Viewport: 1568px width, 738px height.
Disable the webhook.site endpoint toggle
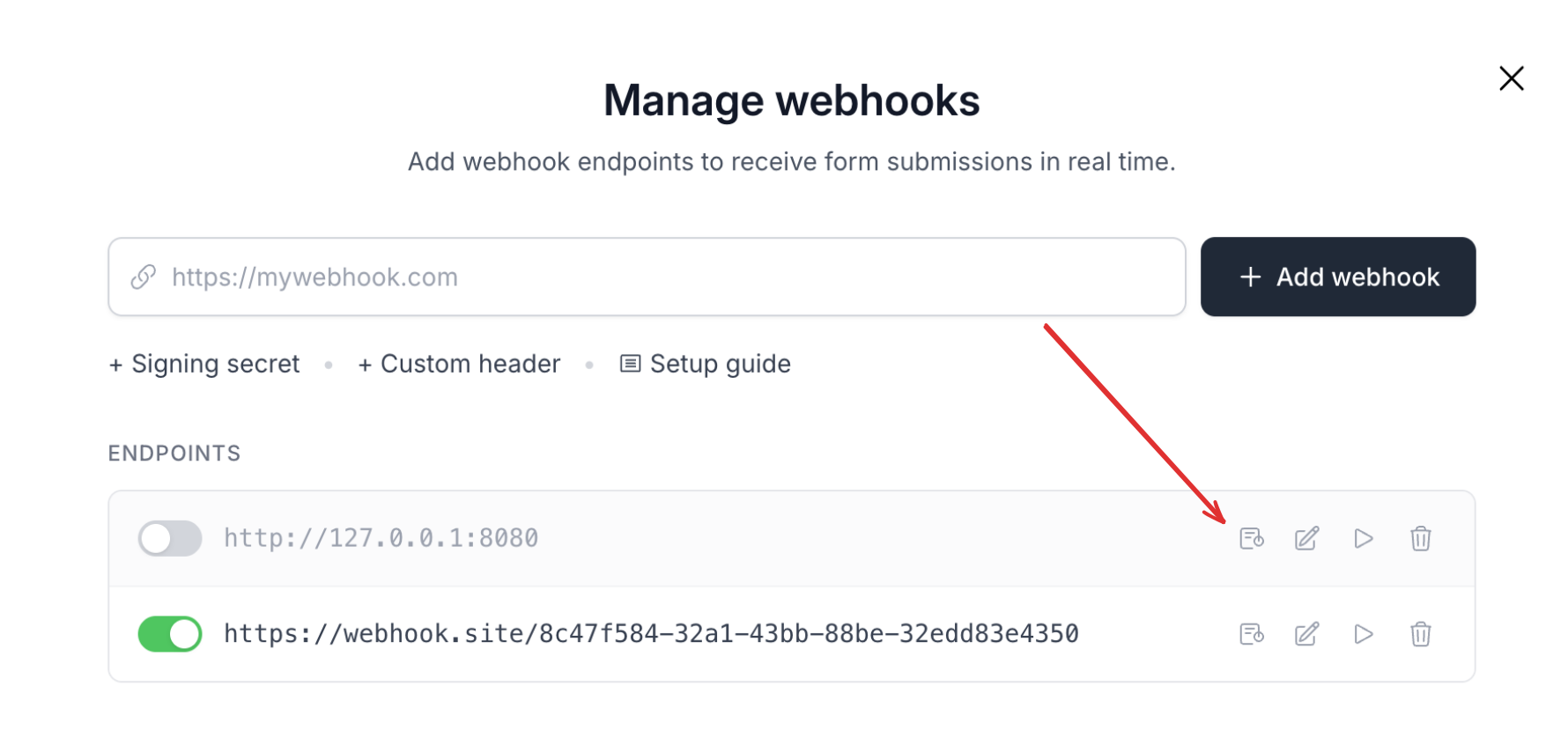point(170,634)
